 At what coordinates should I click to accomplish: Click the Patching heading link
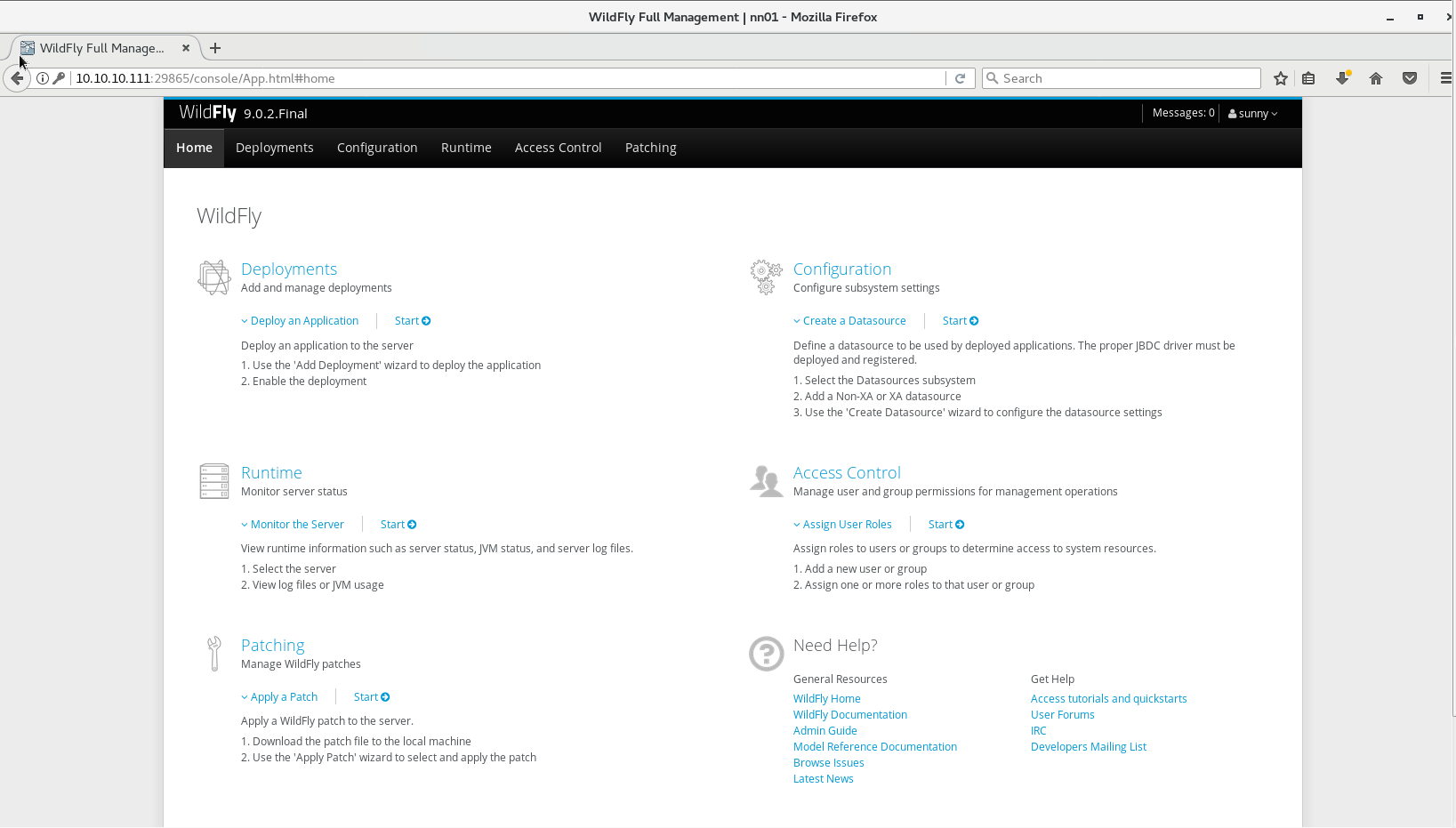[x=273, y=645]
